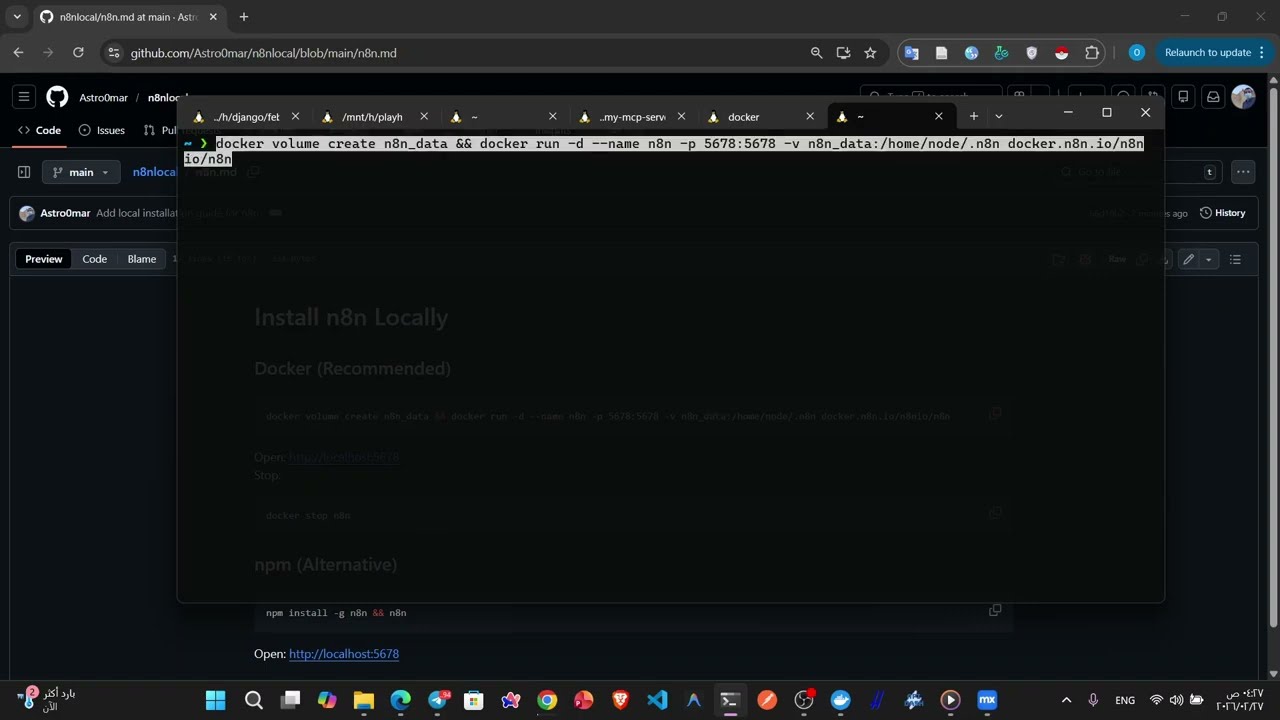The height and width of the screenshot is (720, 1280).
Task: Toggle microphone in system tray
Action: click(x=1093, y=700)
